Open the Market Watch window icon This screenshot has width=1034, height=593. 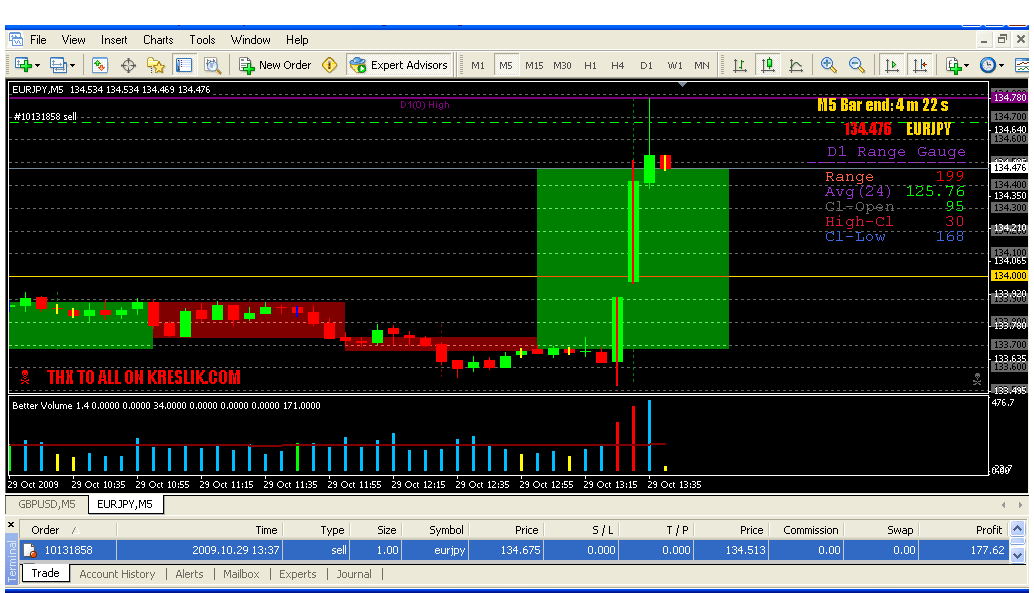(100, 65)
